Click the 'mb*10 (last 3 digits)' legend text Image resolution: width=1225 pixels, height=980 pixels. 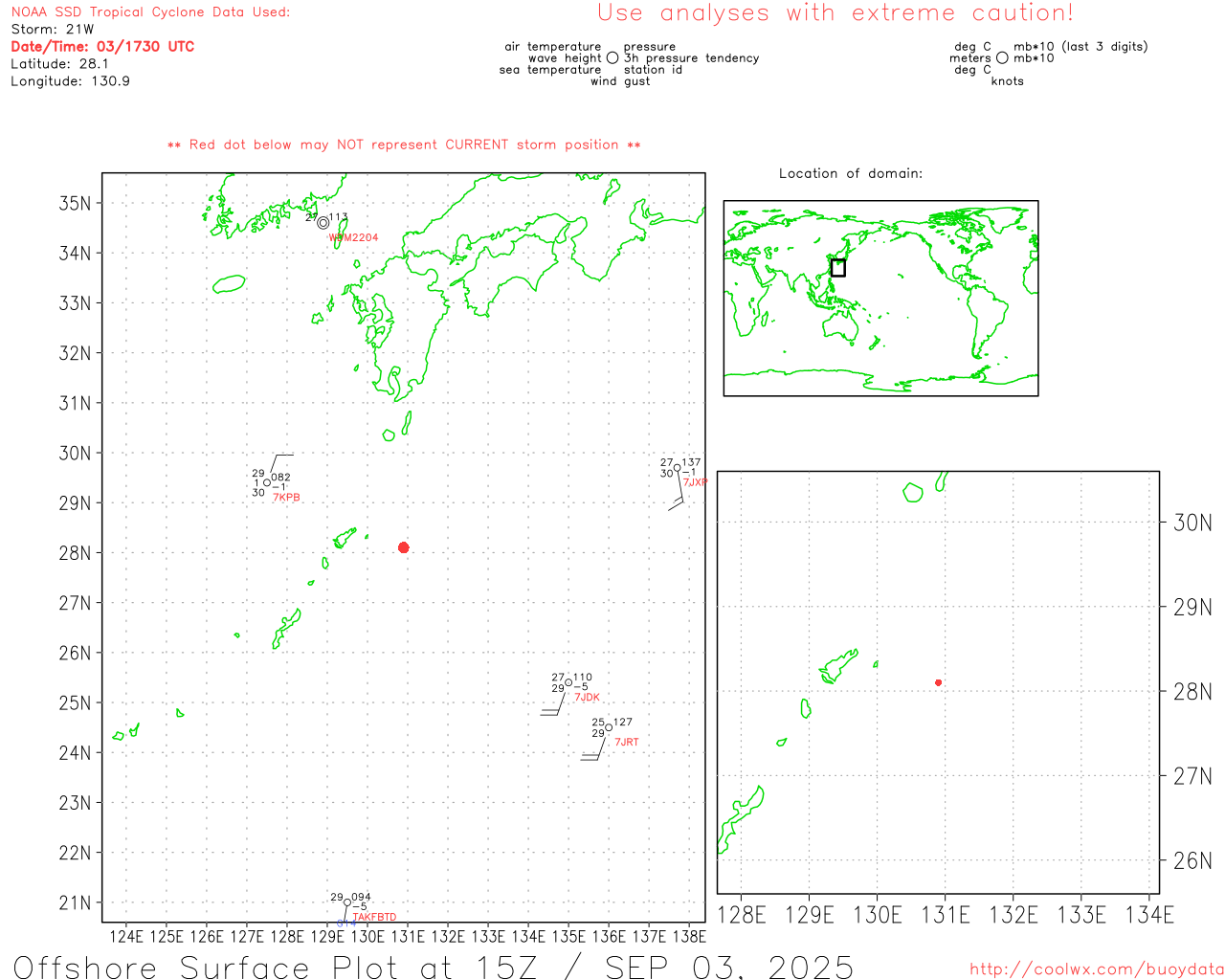pyautogui.click(x=1080, y=47)
